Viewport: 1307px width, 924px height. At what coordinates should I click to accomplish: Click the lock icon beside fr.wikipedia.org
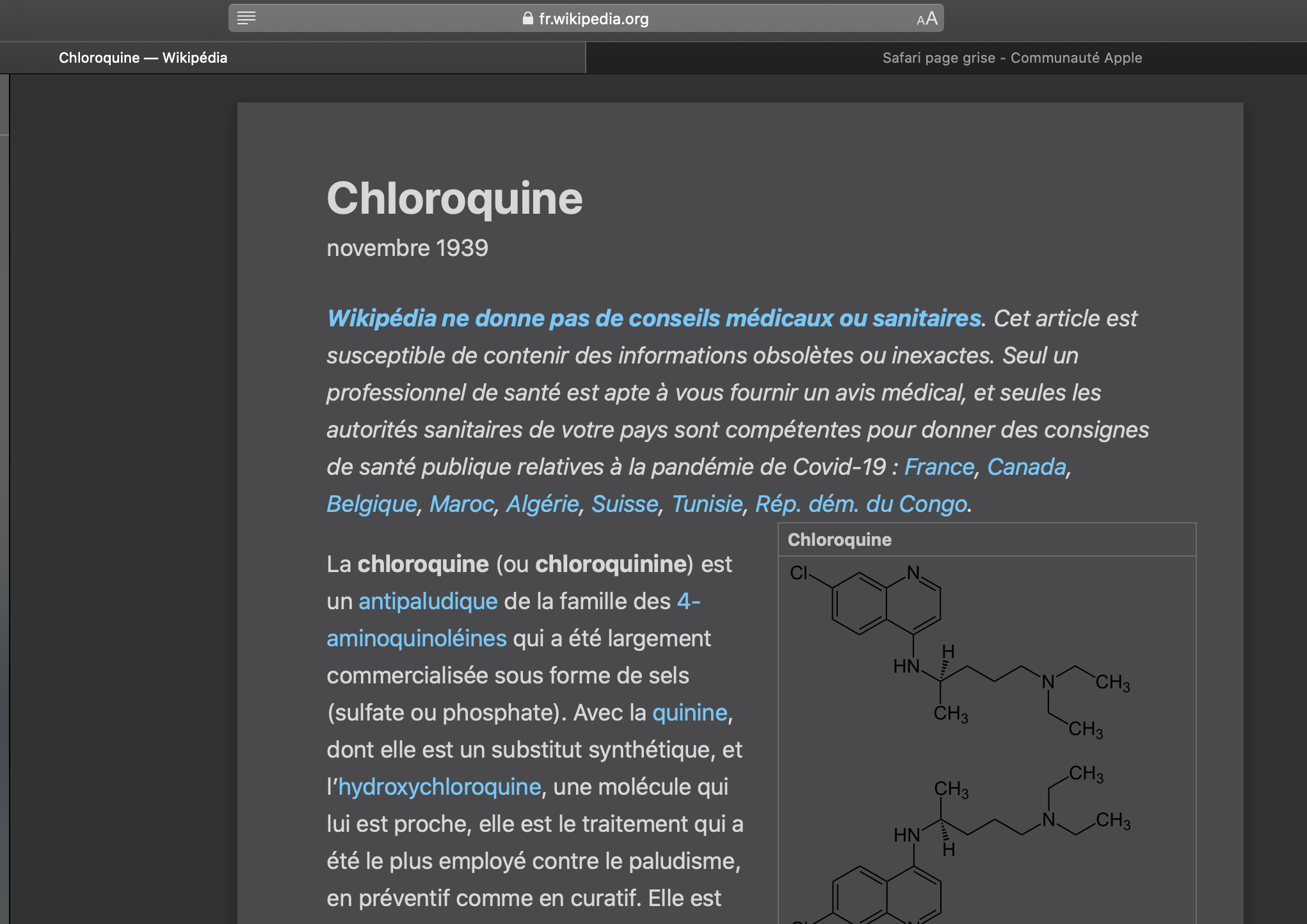tap(527, 19)
